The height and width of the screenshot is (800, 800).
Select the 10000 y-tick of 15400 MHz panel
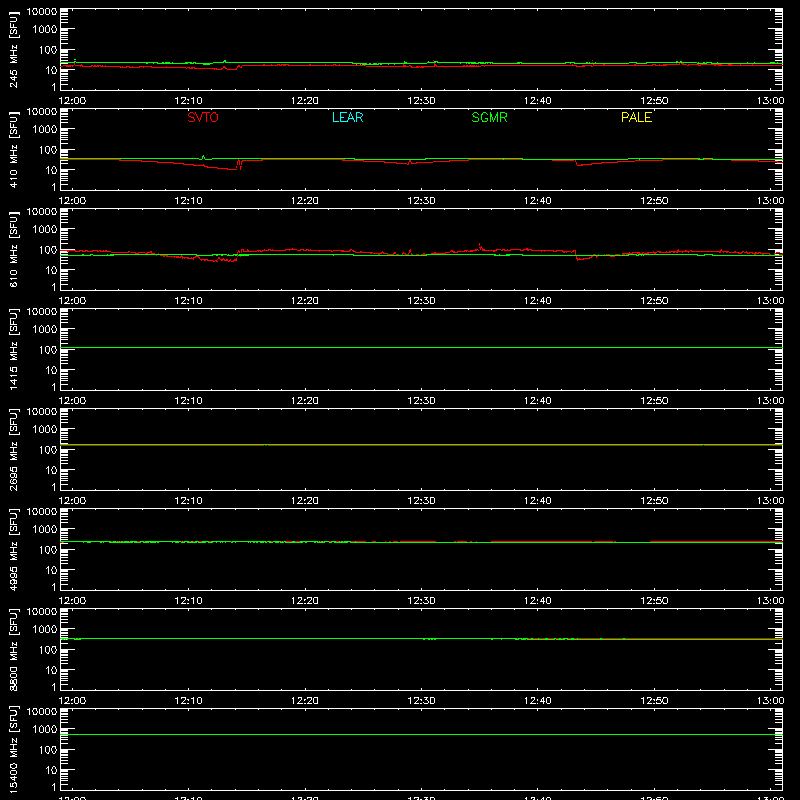(x=42, y=712)
